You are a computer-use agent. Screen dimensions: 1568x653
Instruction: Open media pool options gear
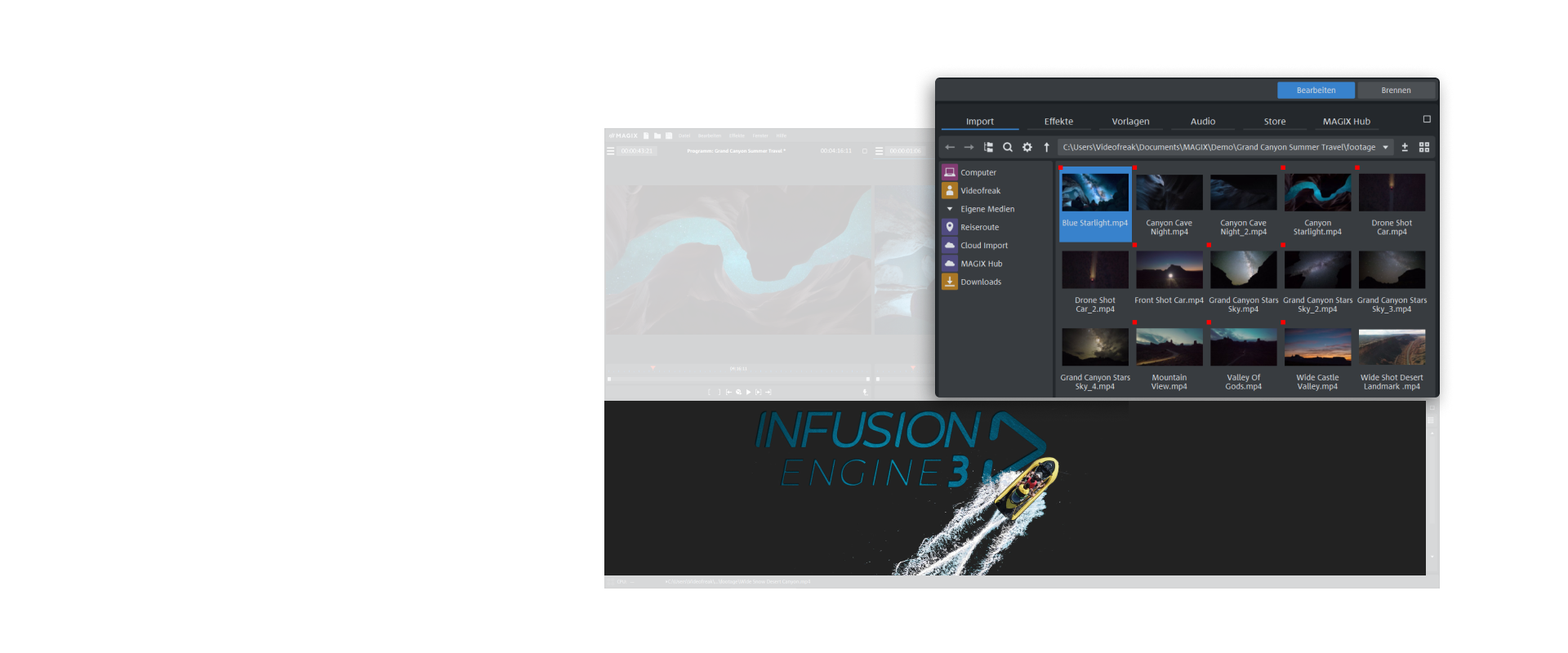(x=1027, y=148)
